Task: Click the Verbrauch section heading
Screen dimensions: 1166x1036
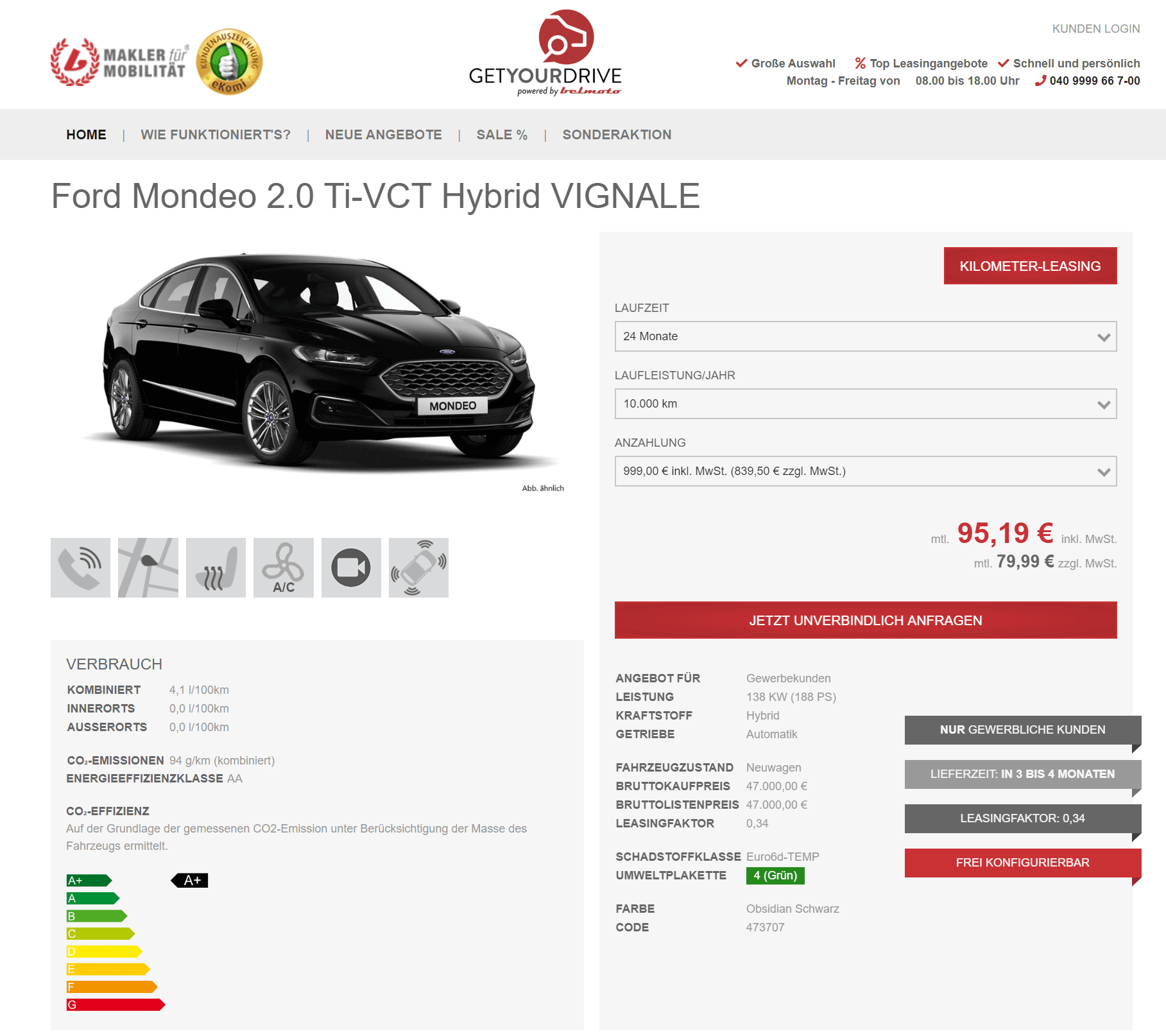Action: 114,664
